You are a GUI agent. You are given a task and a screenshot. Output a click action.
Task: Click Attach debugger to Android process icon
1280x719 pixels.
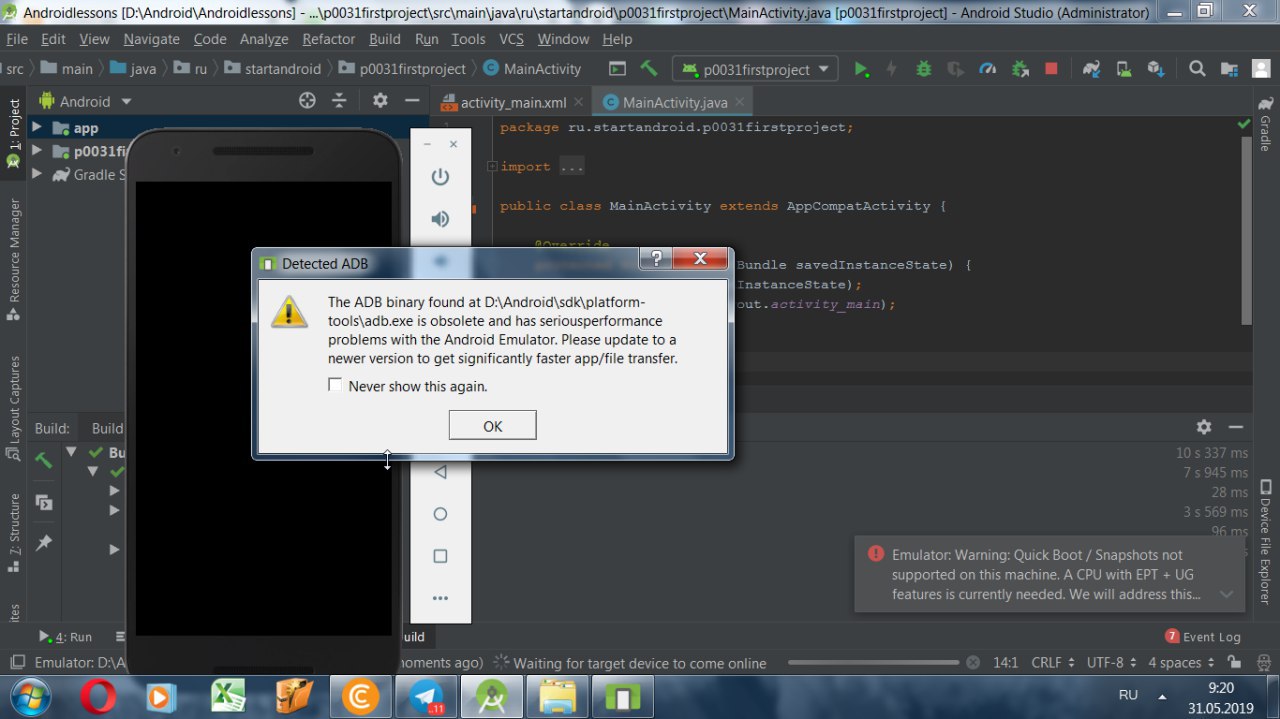1020,69
